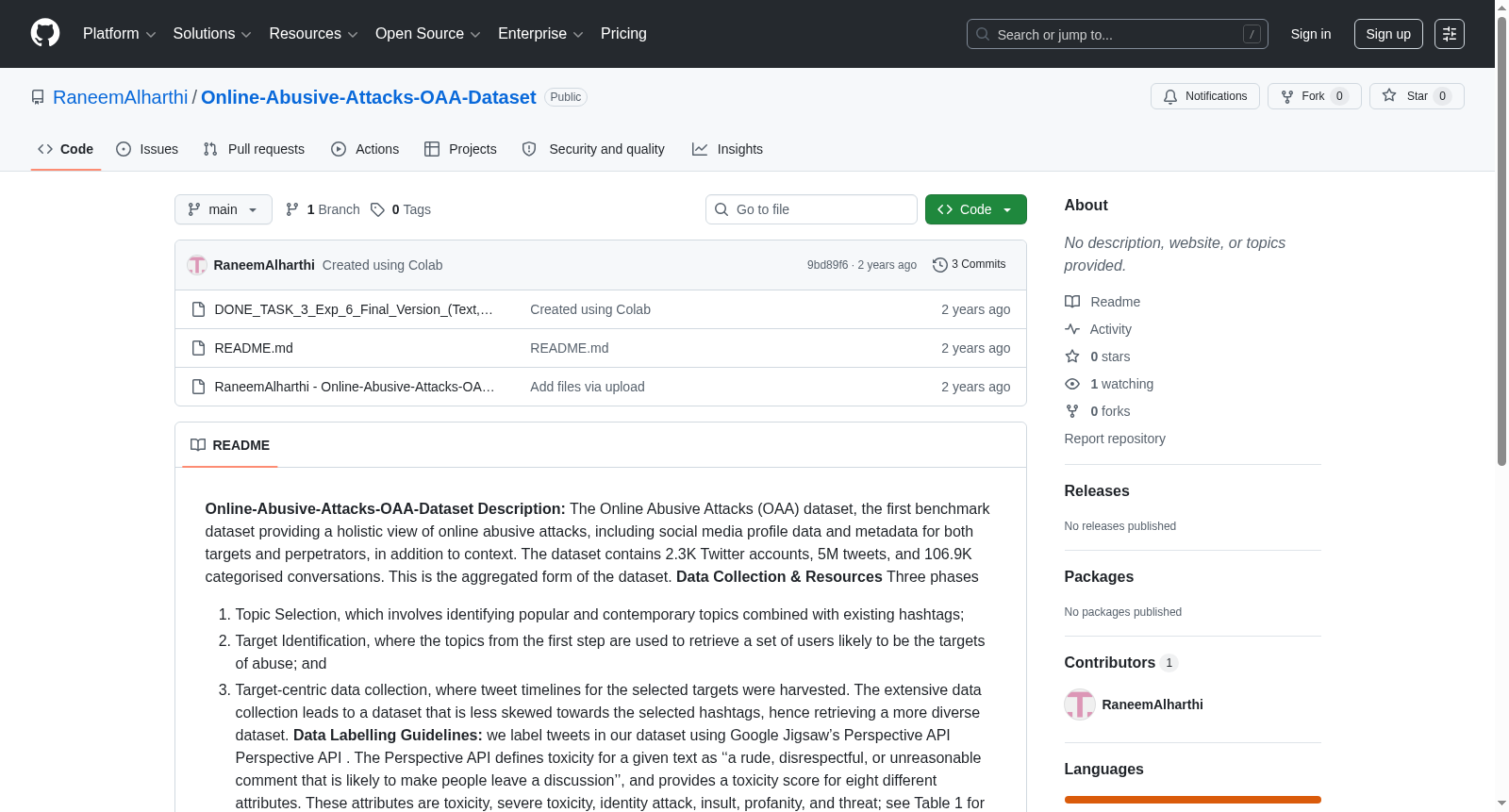Click the commit history clock icon
This screenshot has width=1509, height=812.
pyautogui.click(x=939, y=265)
